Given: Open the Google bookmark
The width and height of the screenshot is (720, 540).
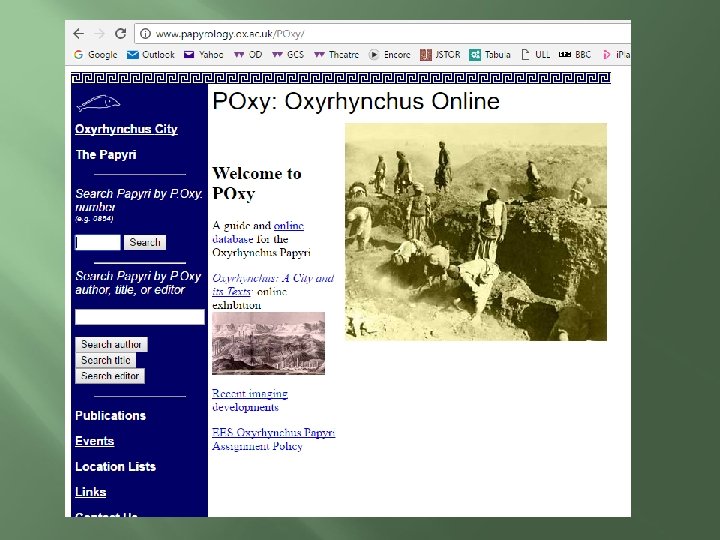Looking at the screenshot, I should (x=96, y=55).
